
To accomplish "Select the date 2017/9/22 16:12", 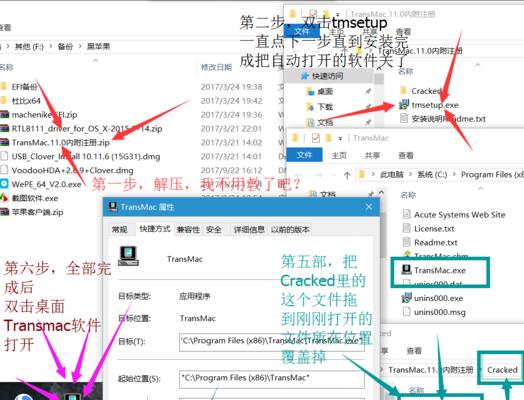I will [x=231, y=170].
